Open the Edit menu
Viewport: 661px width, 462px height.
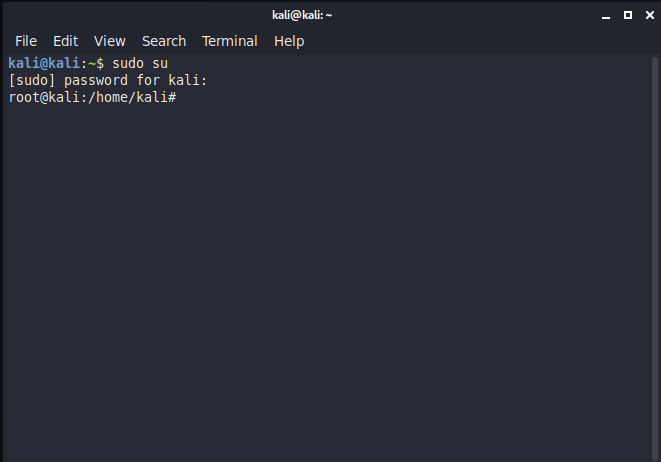pyautogui.click(x=65, y=41)
